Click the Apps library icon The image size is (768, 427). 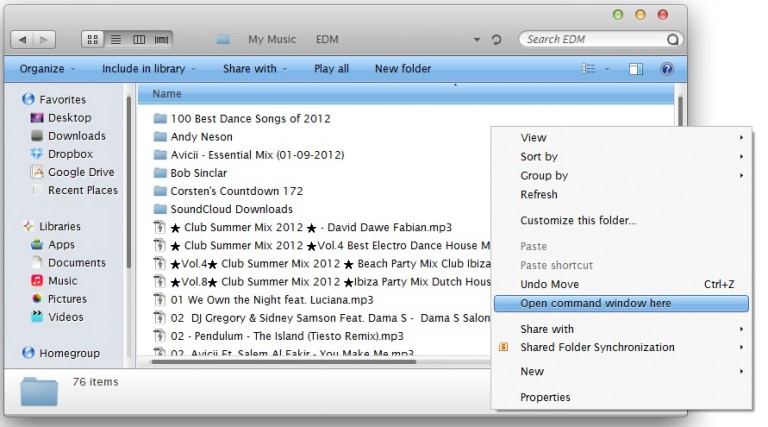[x=37, y=244]
